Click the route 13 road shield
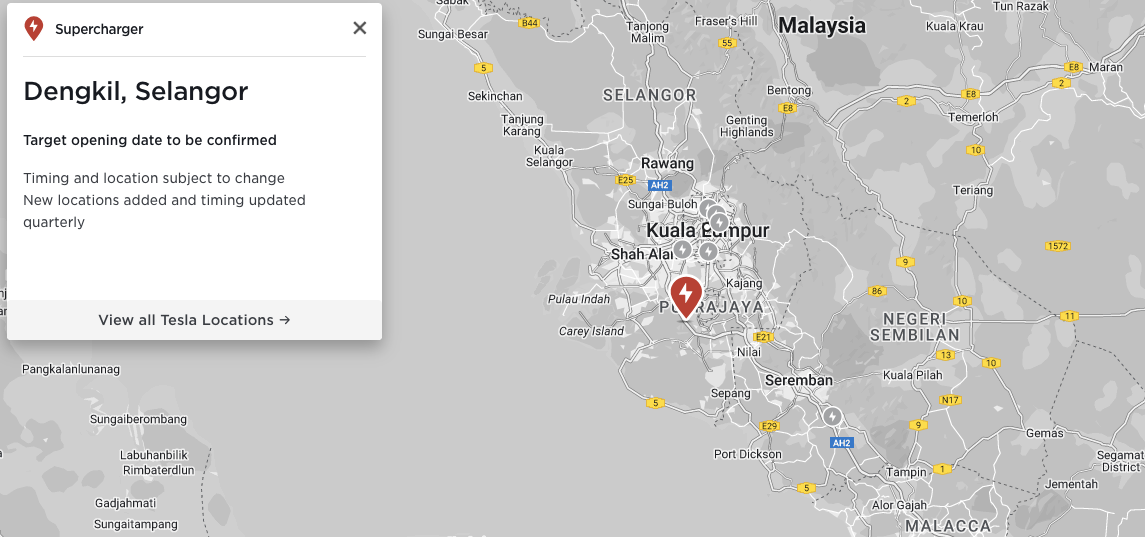 tap(946, 355)
